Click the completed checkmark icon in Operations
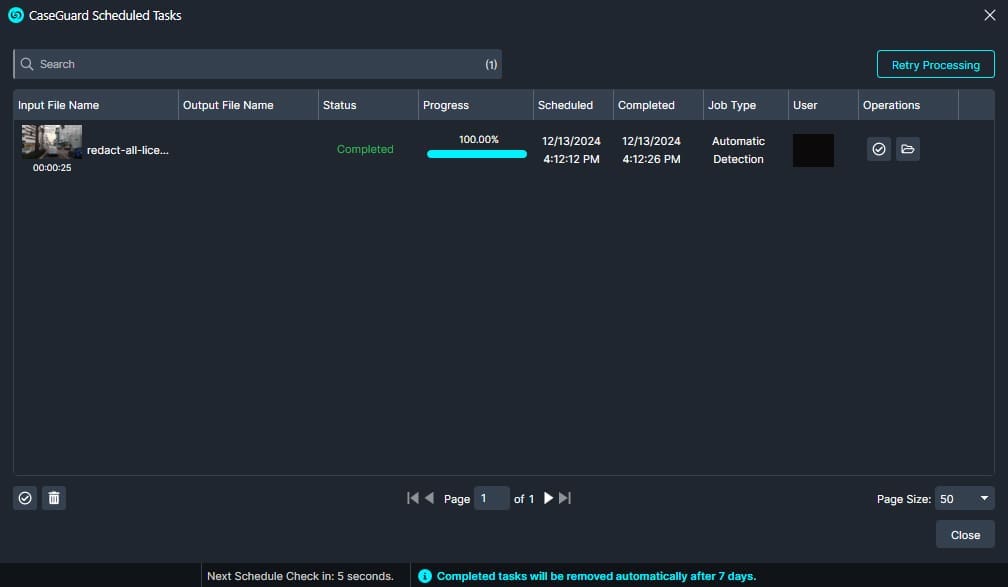1008x587 pixels. pyautogui.click(x=879, y=149)
